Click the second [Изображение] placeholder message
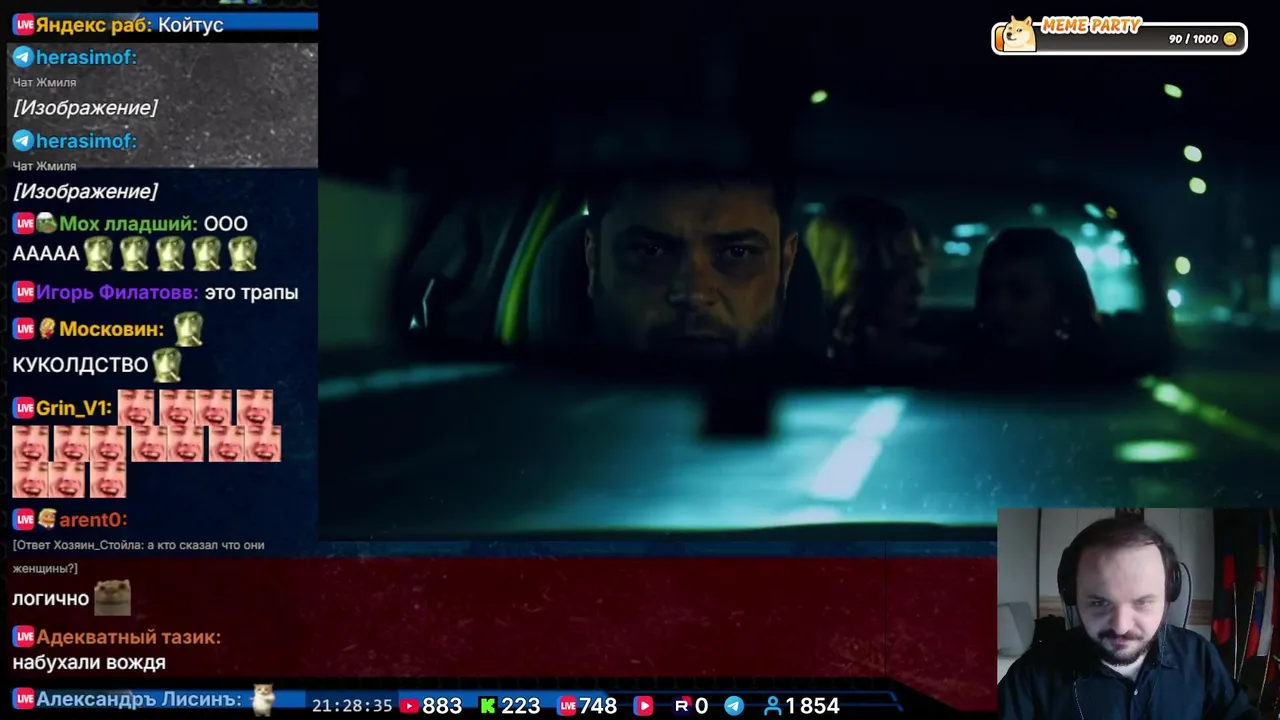This screenshot has height=720, width=1280. point(85,191)
